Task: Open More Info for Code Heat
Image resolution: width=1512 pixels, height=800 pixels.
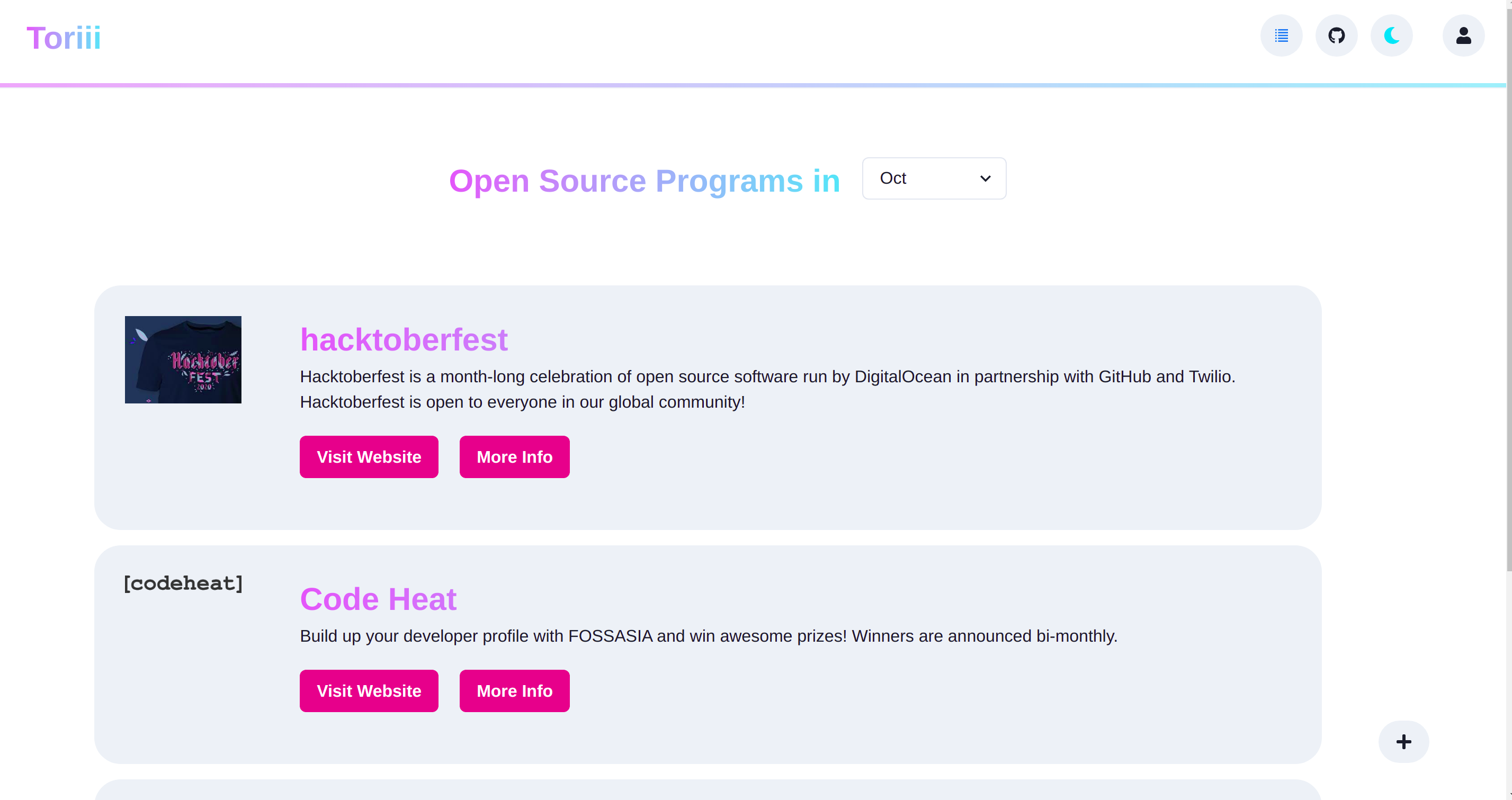Action: click(x=514, y=691)
